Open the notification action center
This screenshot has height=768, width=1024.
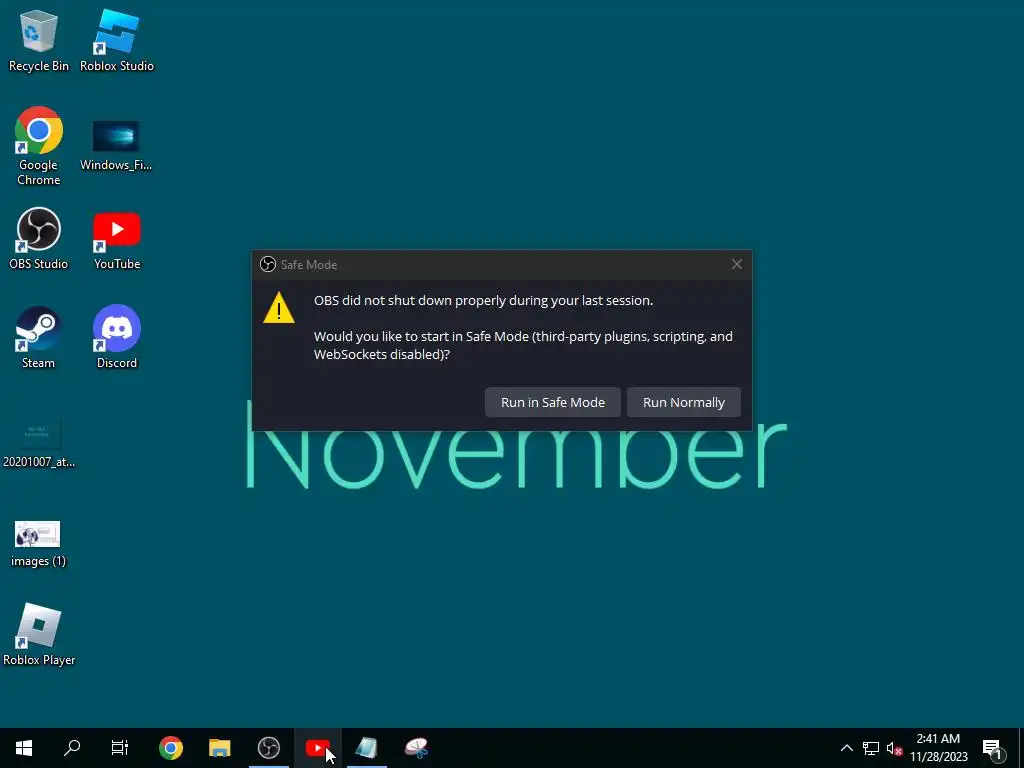[992, 748]
